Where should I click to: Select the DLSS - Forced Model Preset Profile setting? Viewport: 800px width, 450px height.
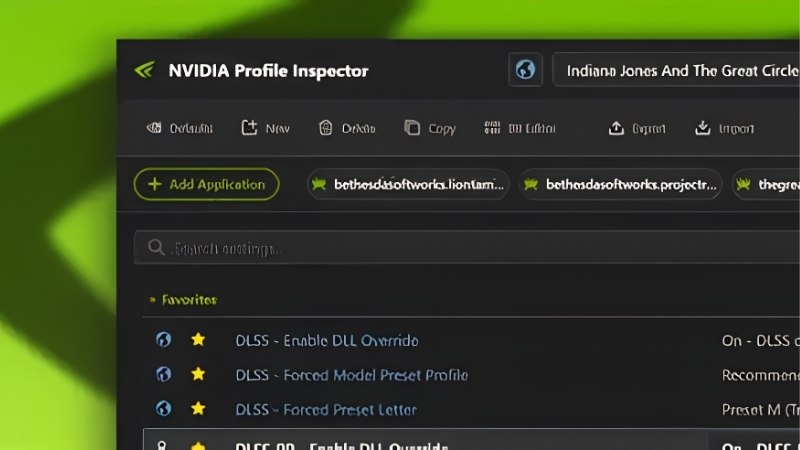pos(352,376)
